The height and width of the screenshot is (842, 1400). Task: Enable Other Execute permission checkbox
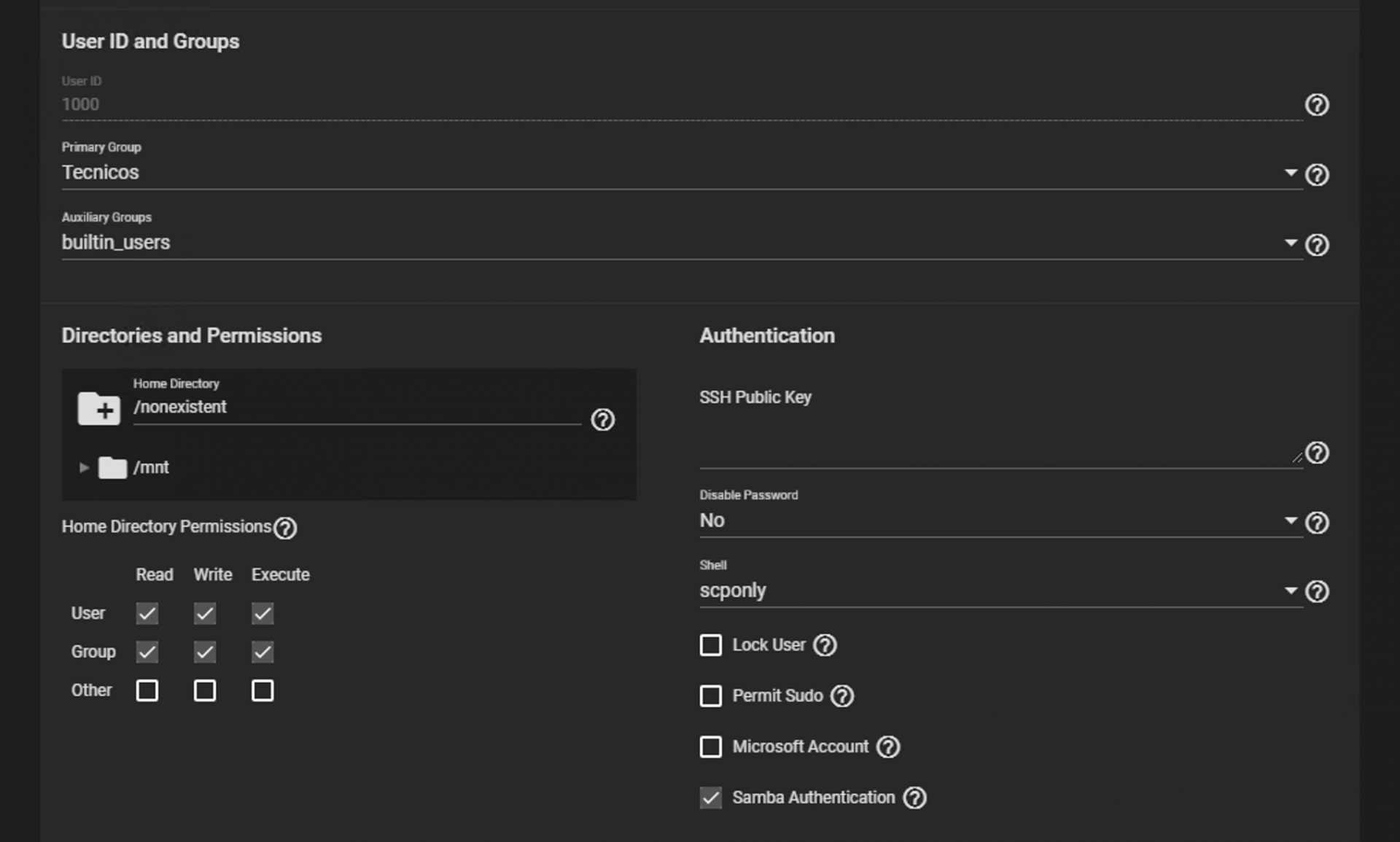pos(262,690)
